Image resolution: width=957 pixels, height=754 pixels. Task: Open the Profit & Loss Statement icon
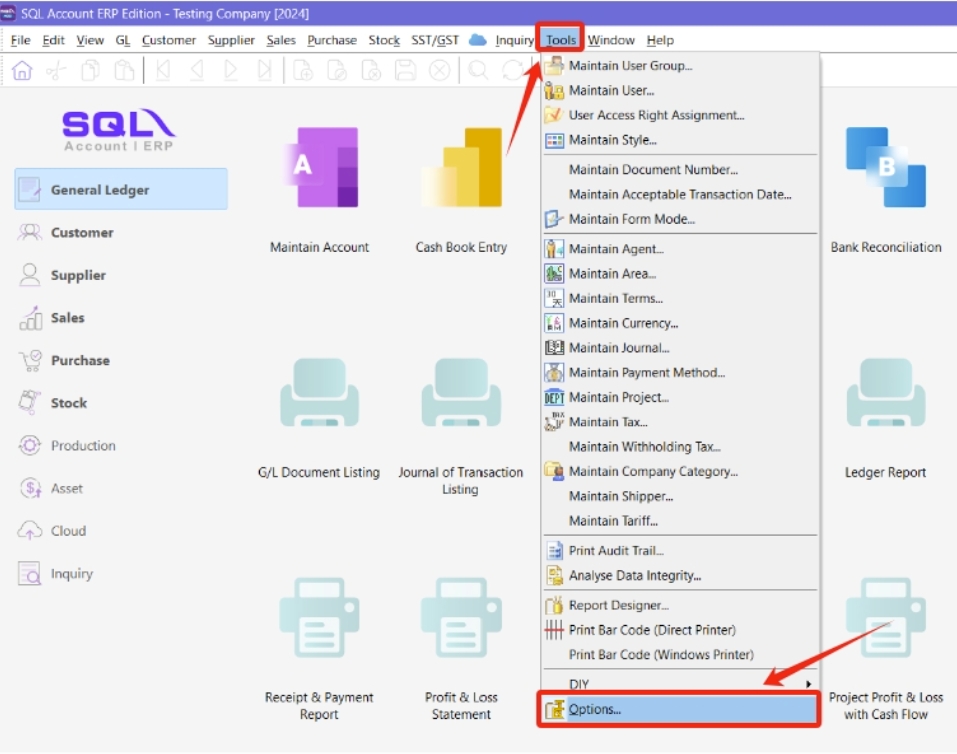(x=461, y=618)
